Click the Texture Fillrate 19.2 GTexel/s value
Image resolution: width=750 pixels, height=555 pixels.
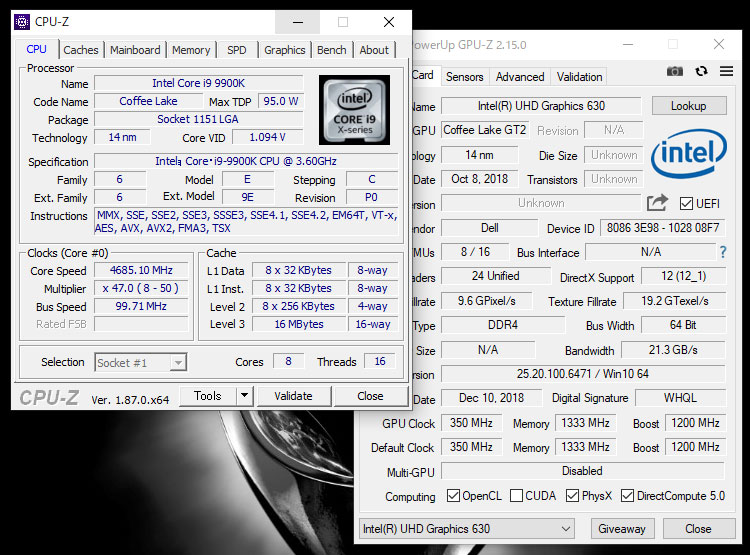tap(674, 300)
